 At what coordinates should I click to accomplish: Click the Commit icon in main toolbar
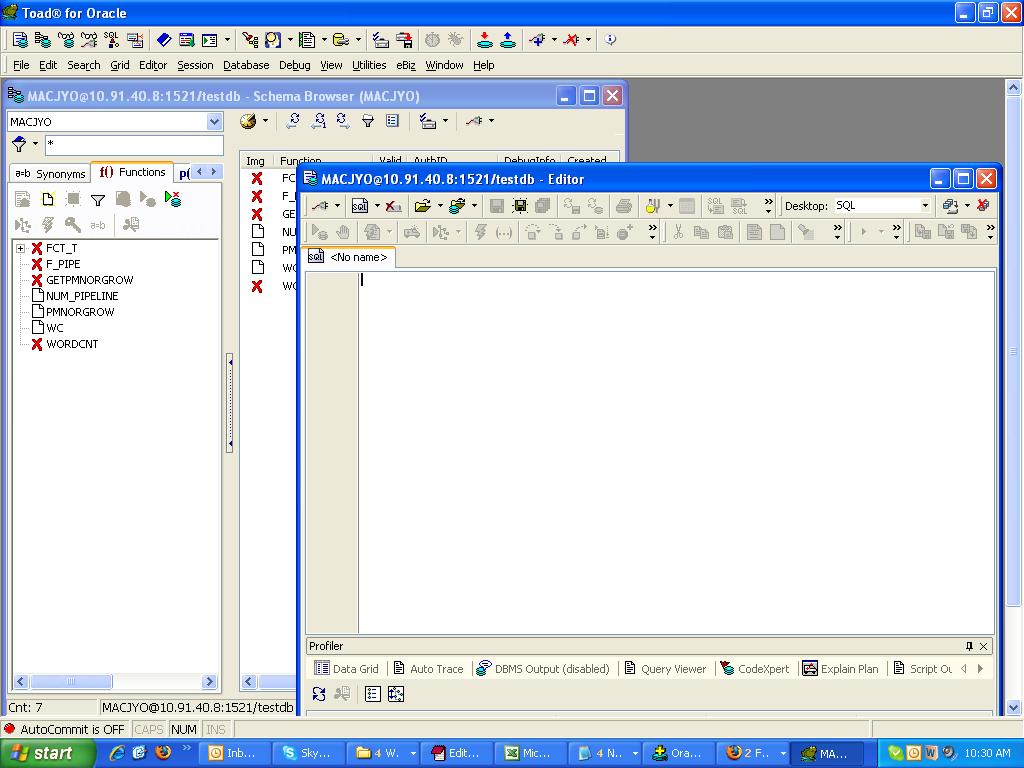coord(485,40)
